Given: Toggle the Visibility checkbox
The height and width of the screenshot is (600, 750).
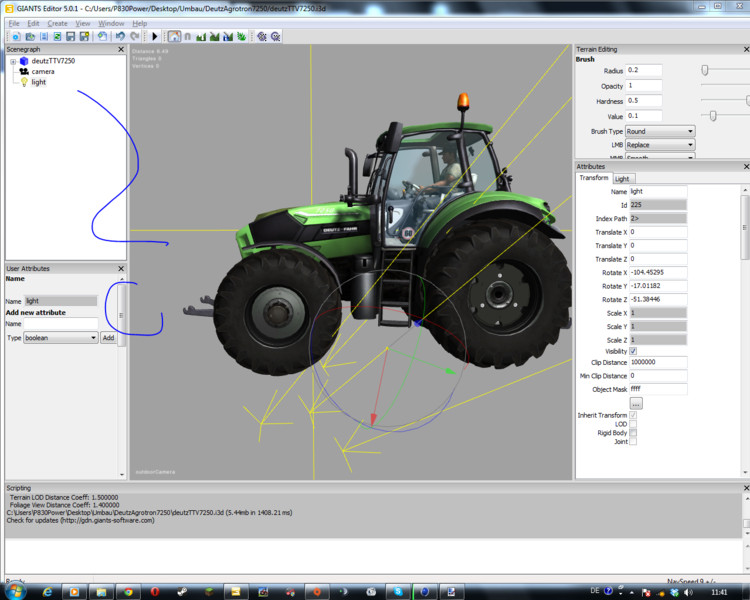Looking at the screenshot, I should pyautogui.click(x=633, y=351).
